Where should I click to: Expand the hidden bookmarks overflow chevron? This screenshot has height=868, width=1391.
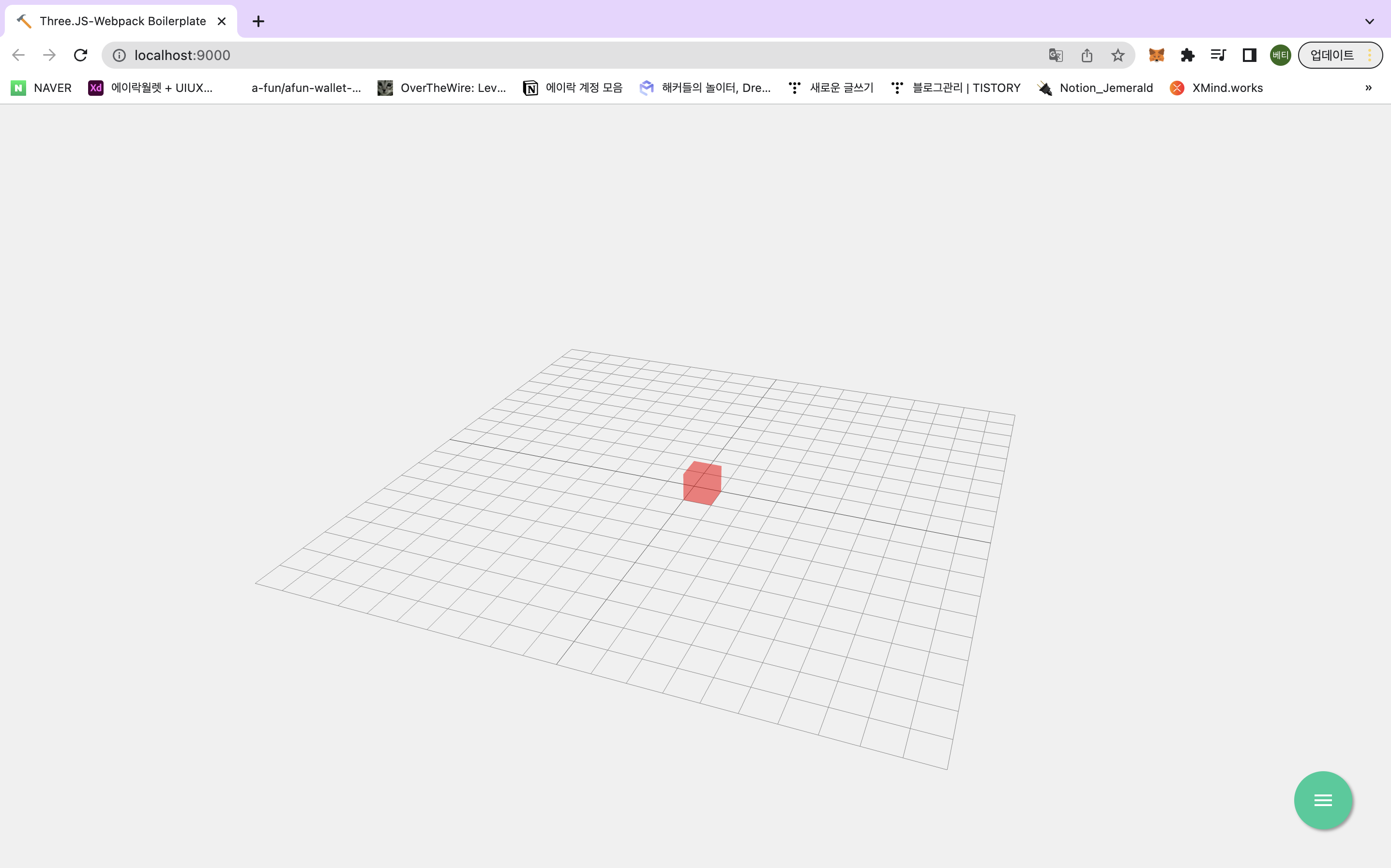(x=1368, y=88)
